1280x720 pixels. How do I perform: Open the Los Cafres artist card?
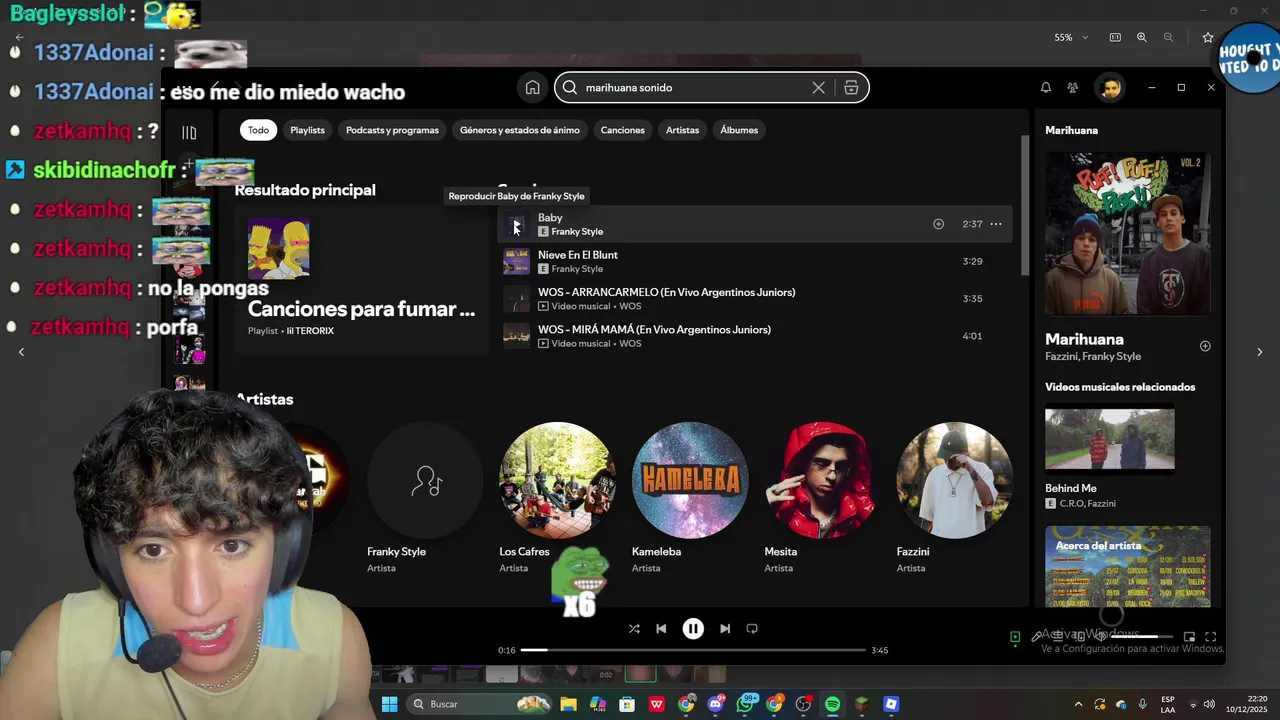(x=557, y=497)
